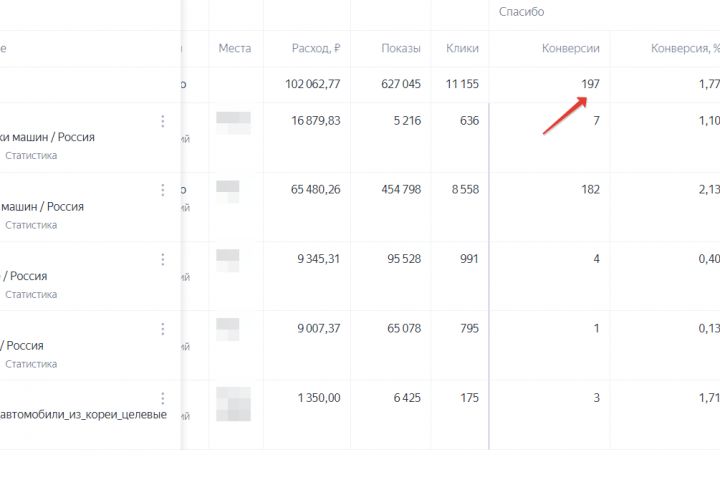Sort by the Клики column header
Viewport: 720px width, 480px height.
pos(462,48)
